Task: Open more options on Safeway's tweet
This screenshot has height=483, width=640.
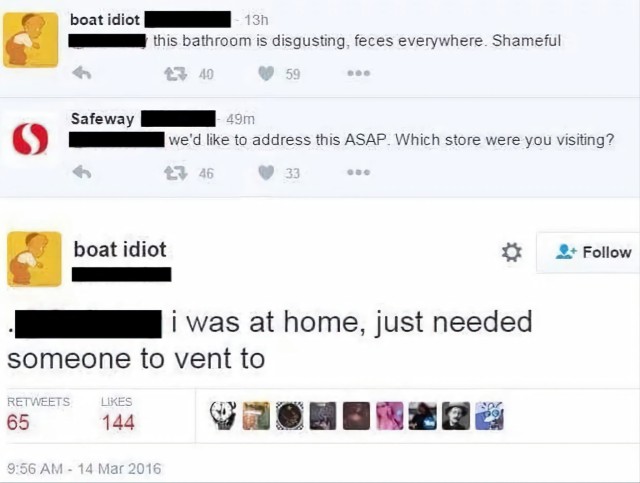Action: (x=359, y=172)
